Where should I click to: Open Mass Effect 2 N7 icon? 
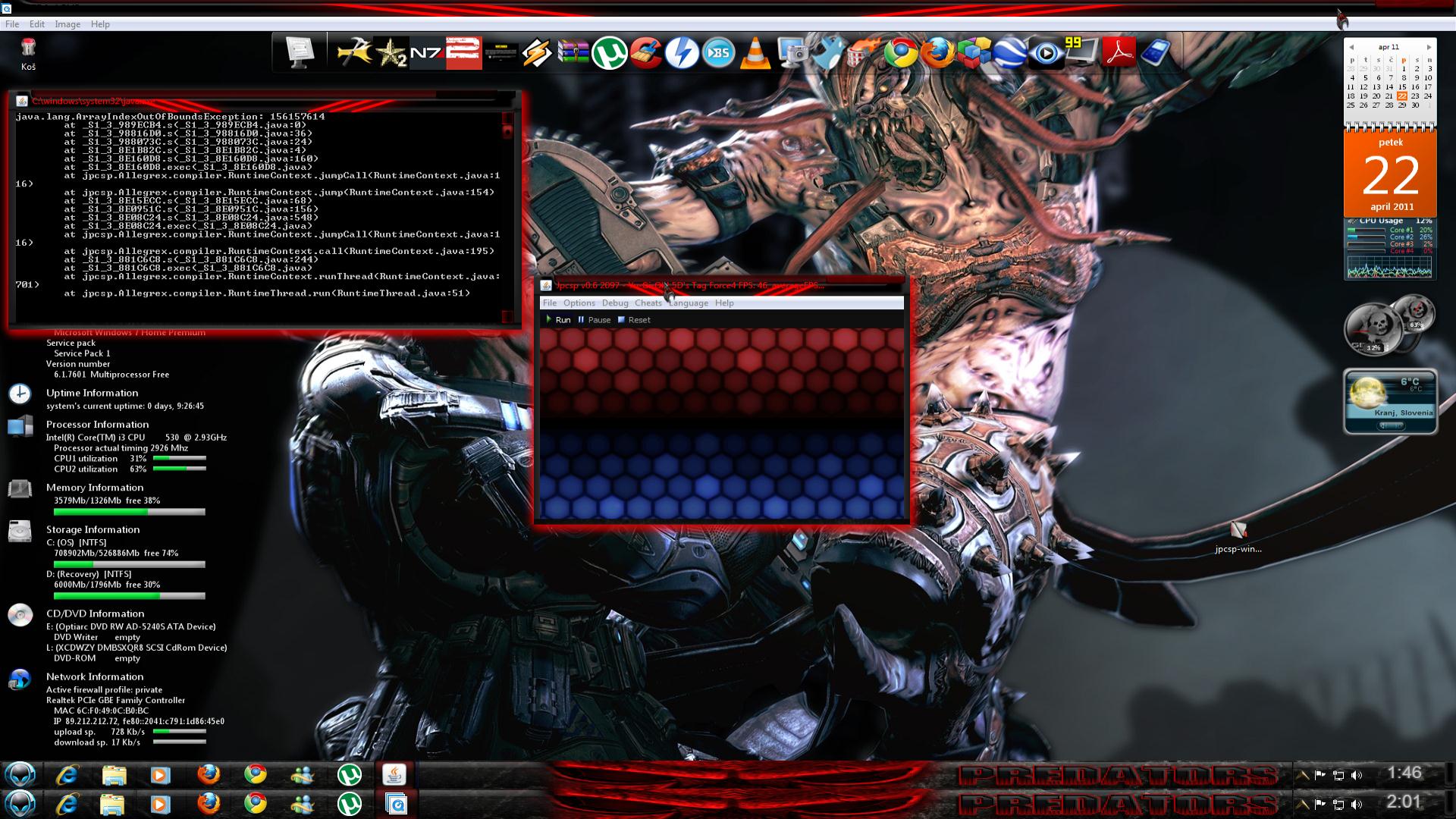(427, 53)
